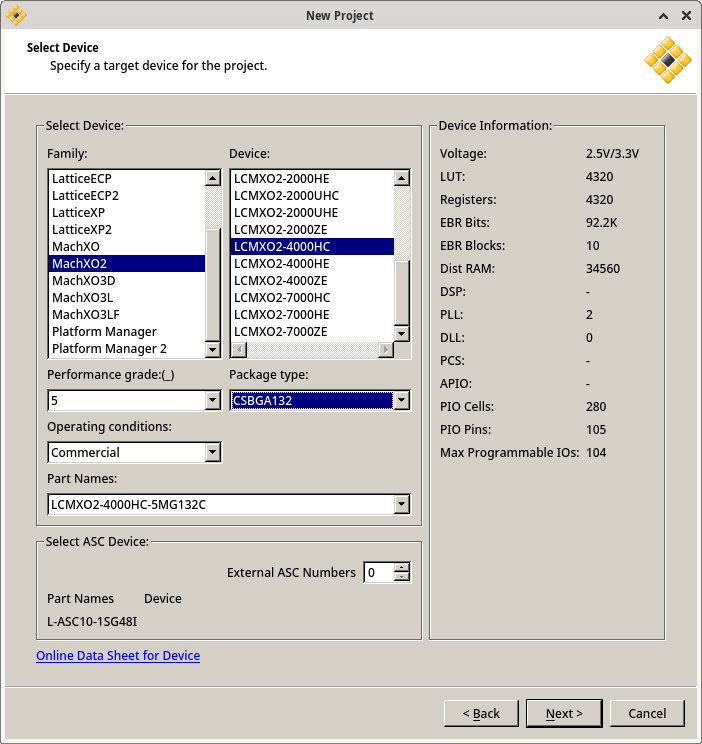Choose device LCMXO2-4000HE
702x744 pixels.
point(312,263)
